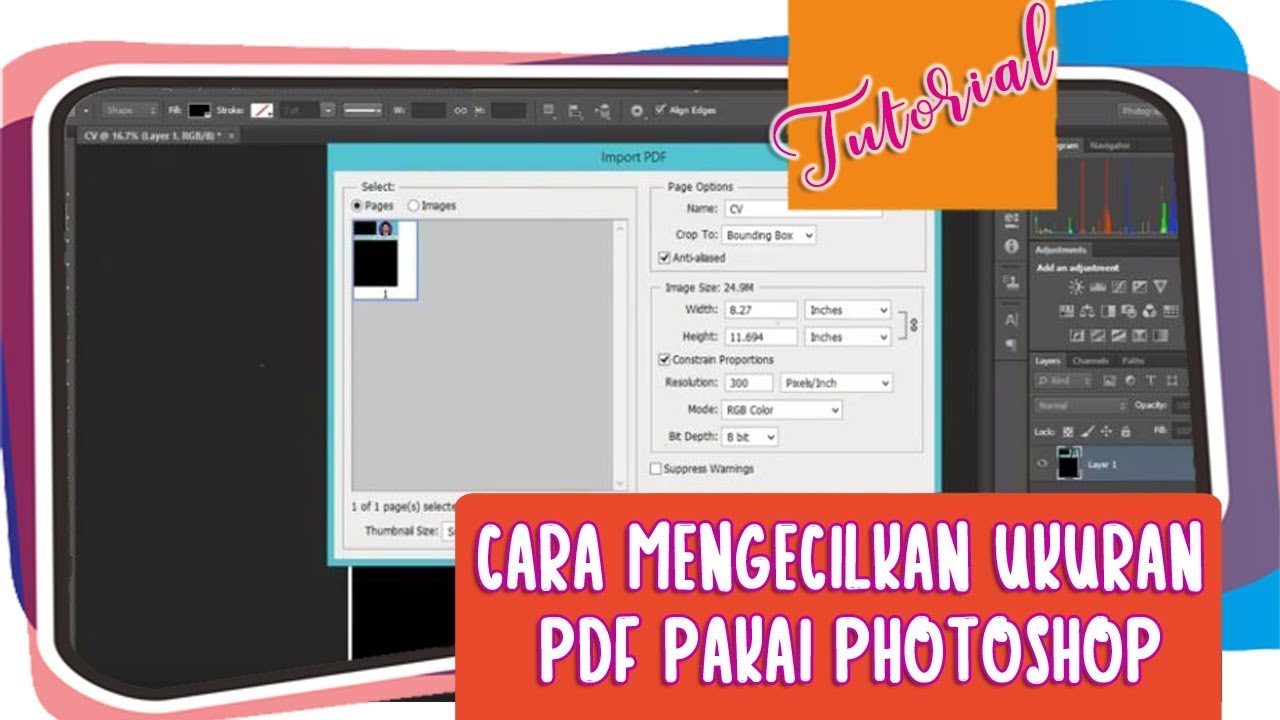Open the Pixels/Inch resolution dropdown

836,383
